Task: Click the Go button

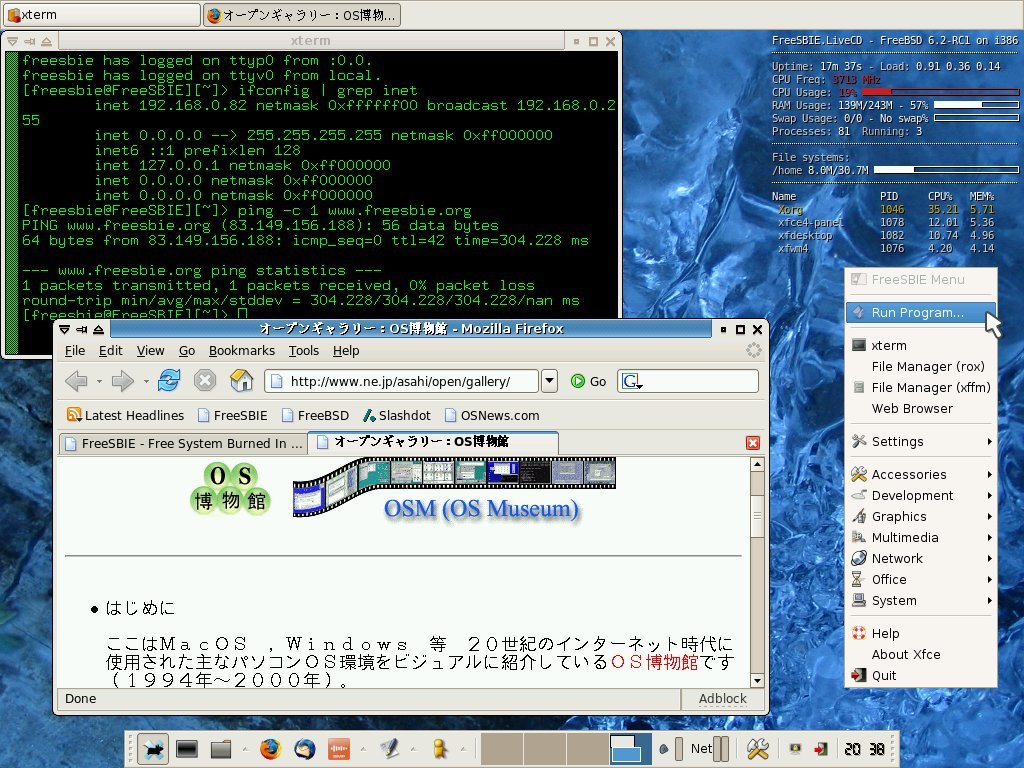Action: point(589,381)
